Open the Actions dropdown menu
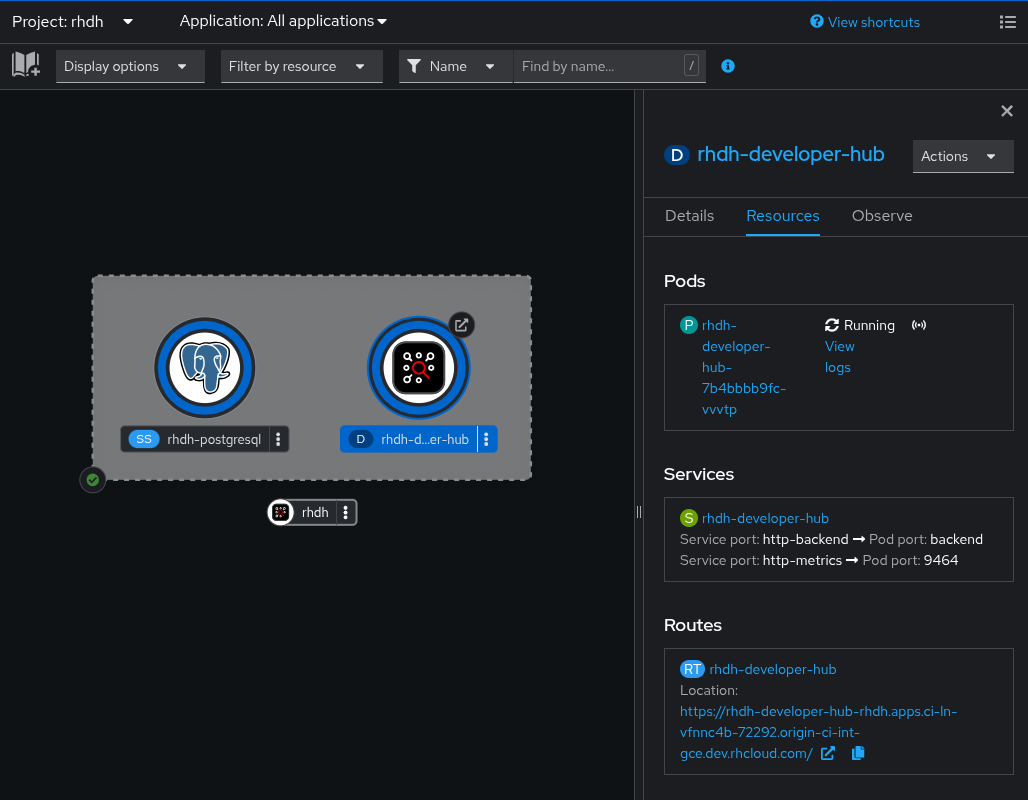Screen dimensions: 1028x800 click(962, 156)
